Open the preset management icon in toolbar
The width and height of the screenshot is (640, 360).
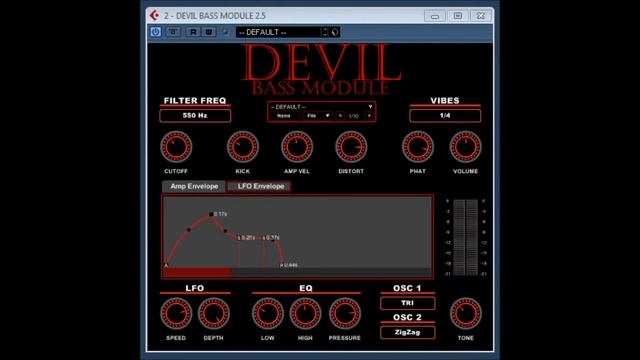(335, 32)
